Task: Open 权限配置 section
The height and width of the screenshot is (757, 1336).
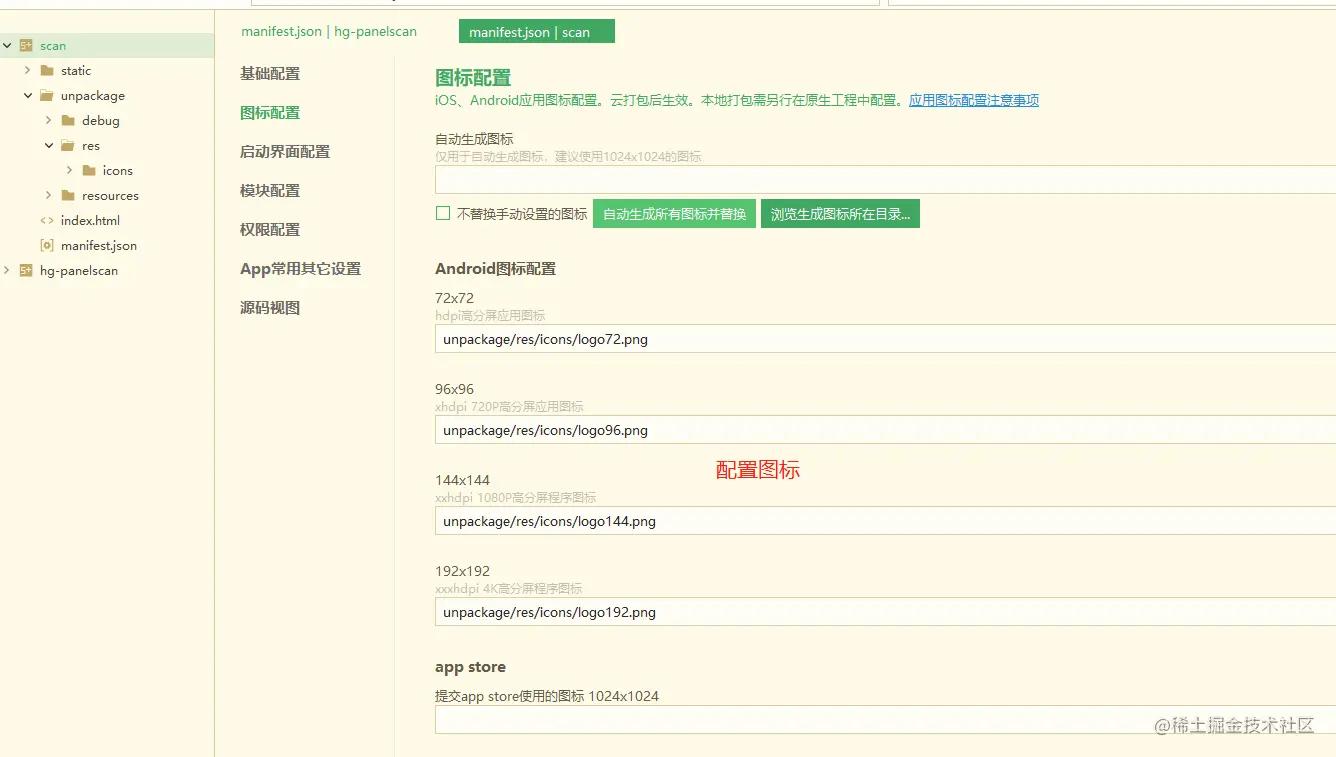Action: tap(270, 230)
